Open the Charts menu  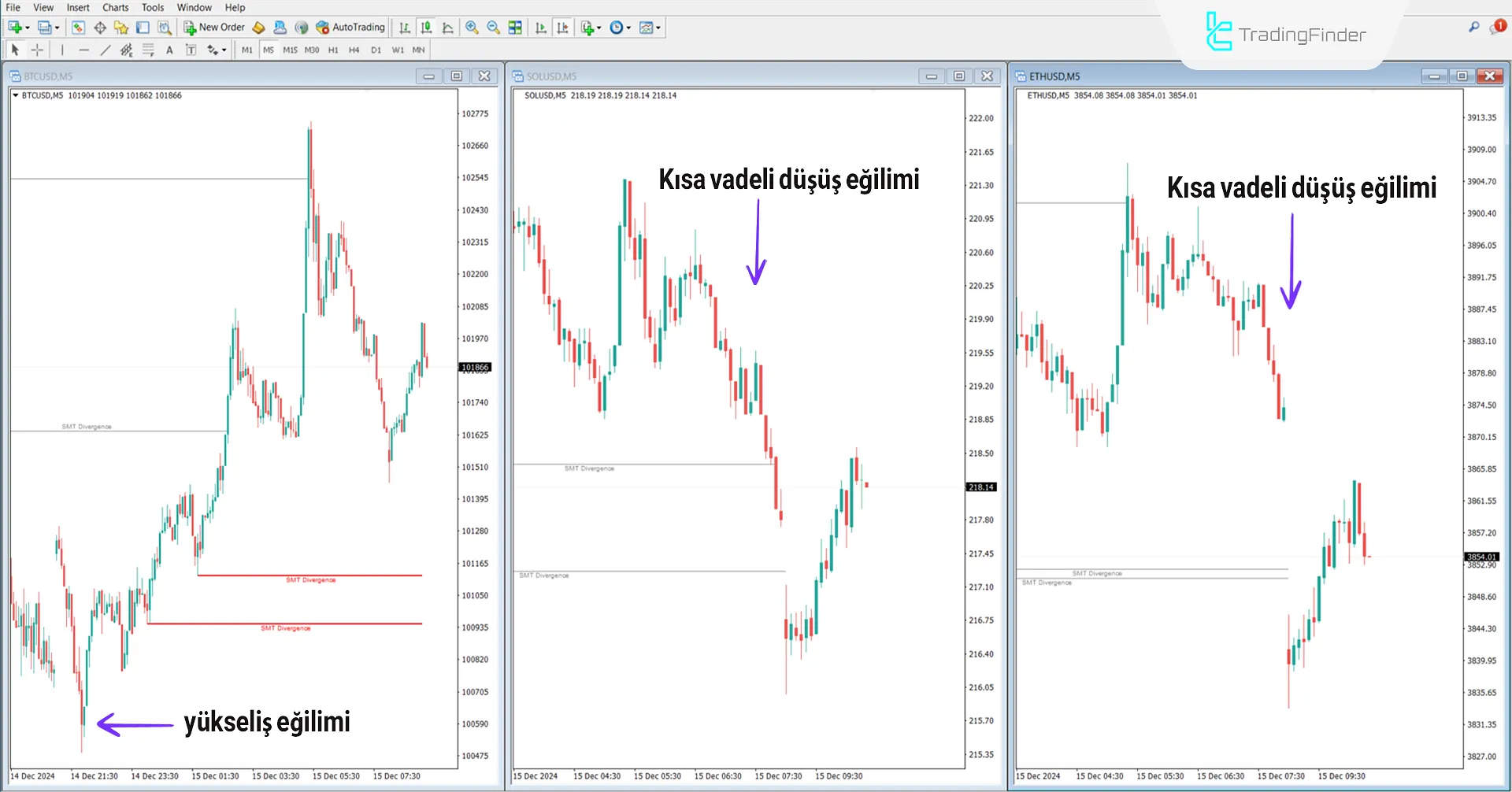point(115,7)
